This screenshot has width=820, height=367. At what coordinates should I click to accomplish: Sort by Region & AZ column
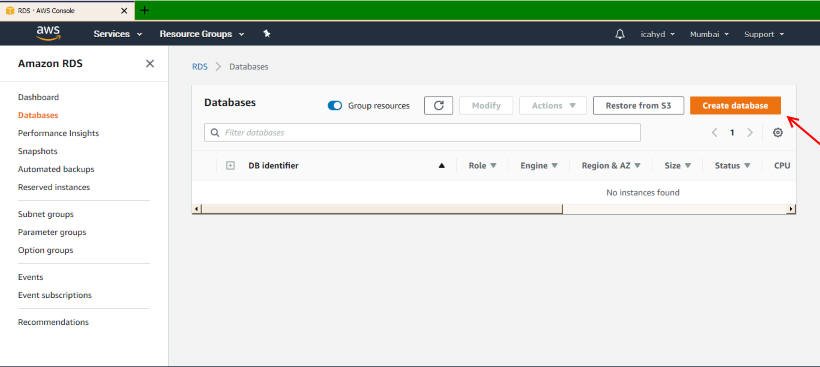611,166
